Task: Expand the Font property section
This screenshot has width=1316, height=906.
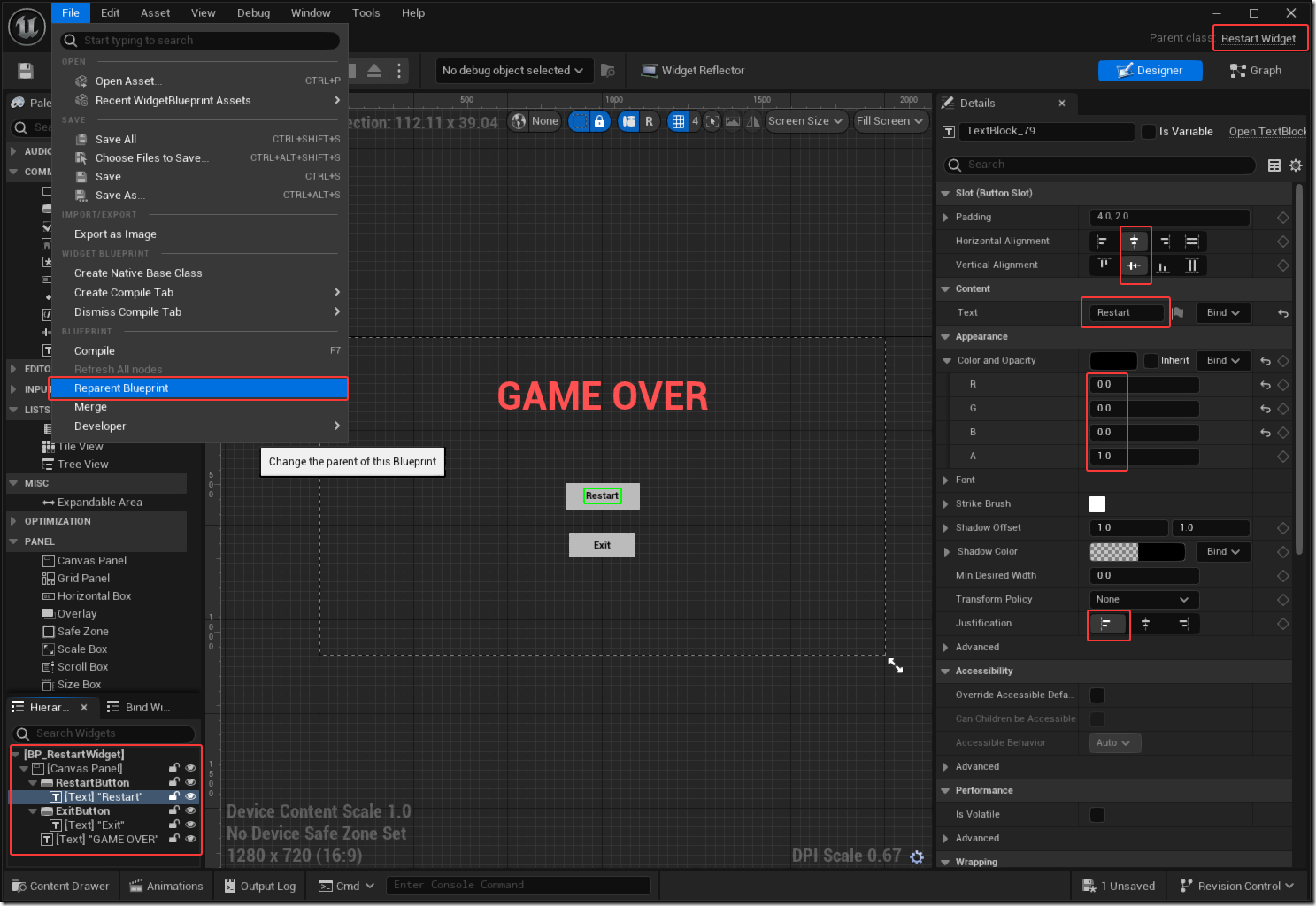Action: pyautogui.click(x=945, y=480)
